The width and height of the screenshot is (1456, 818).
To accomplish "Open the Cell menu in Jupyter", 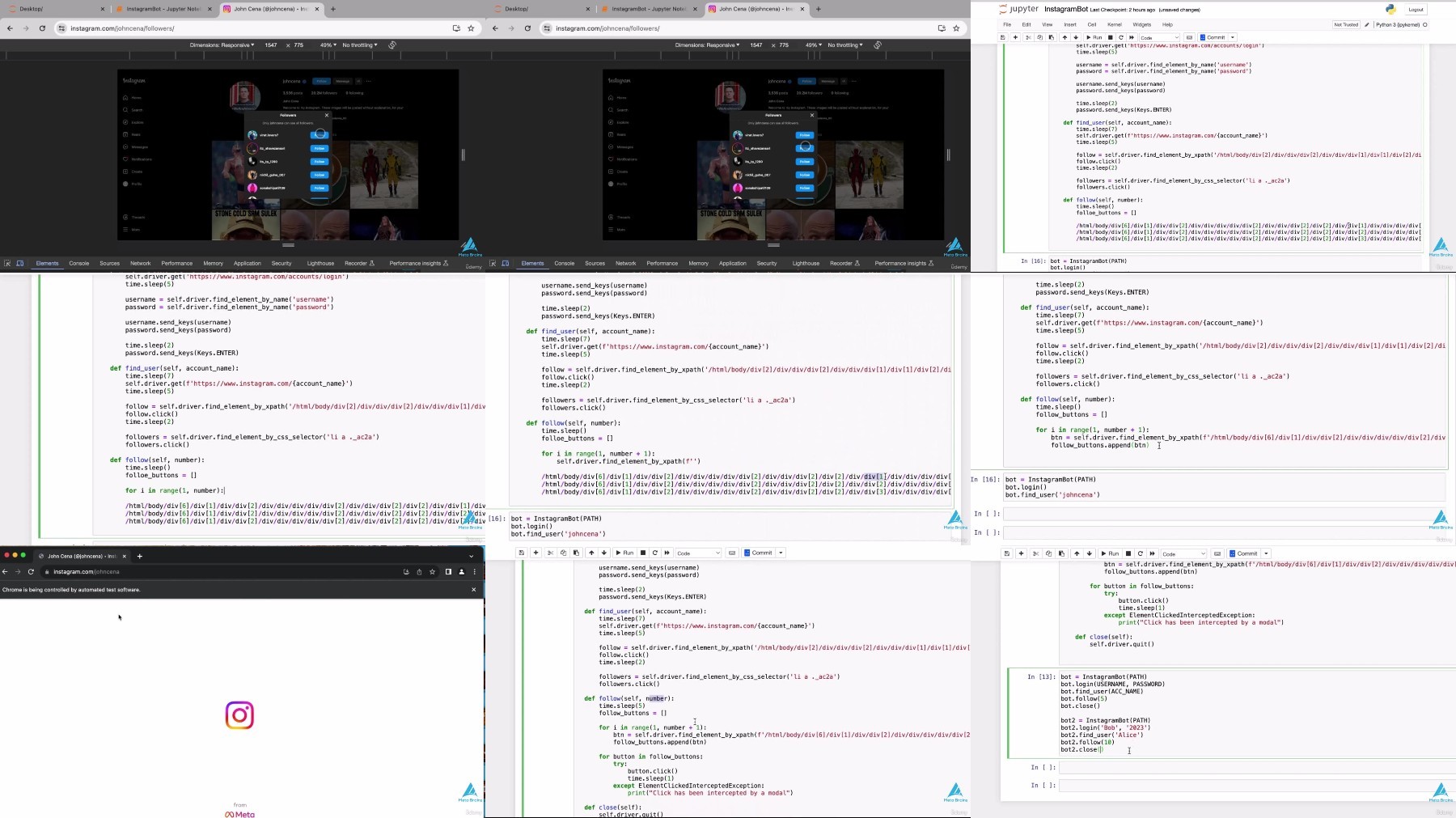I will click(1091, 24).
